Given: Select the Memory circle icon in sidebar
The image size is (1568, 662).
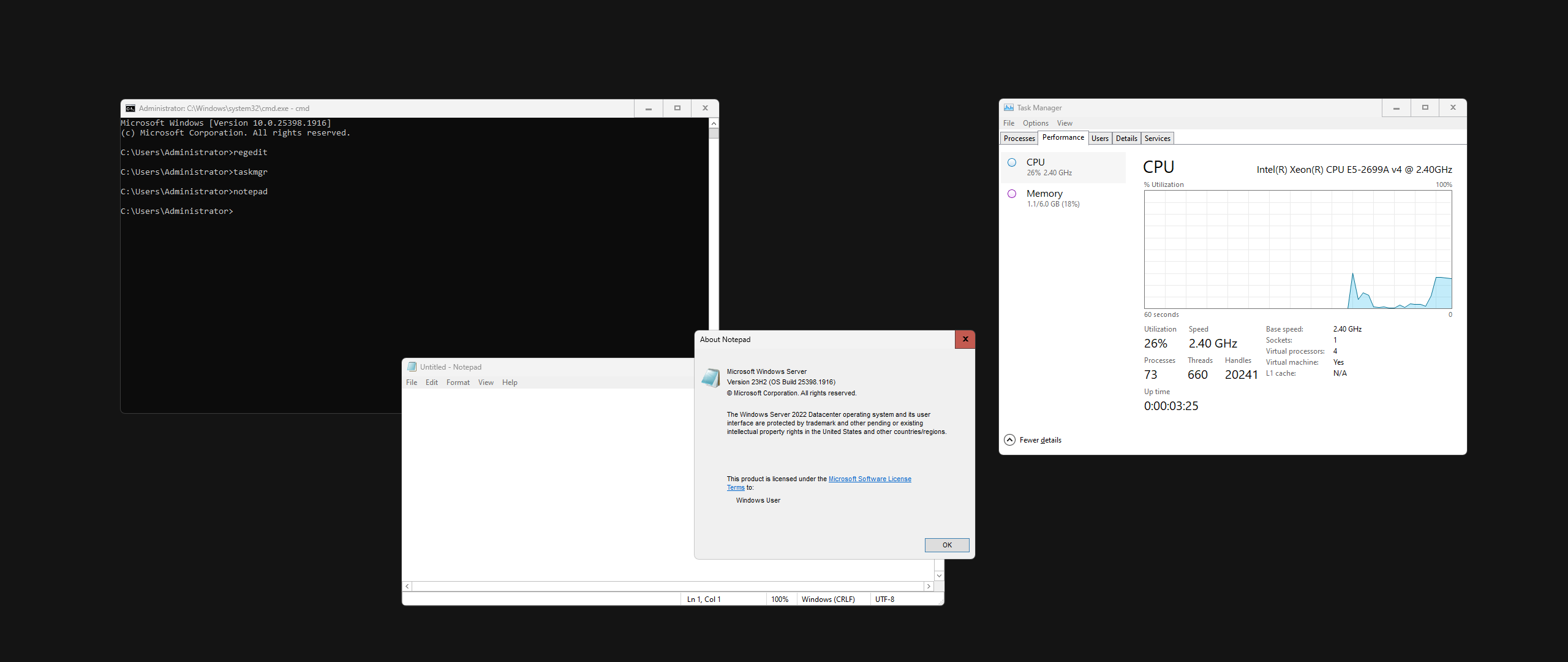Looking at the screenshot, I should click(x=1012, y=194).
